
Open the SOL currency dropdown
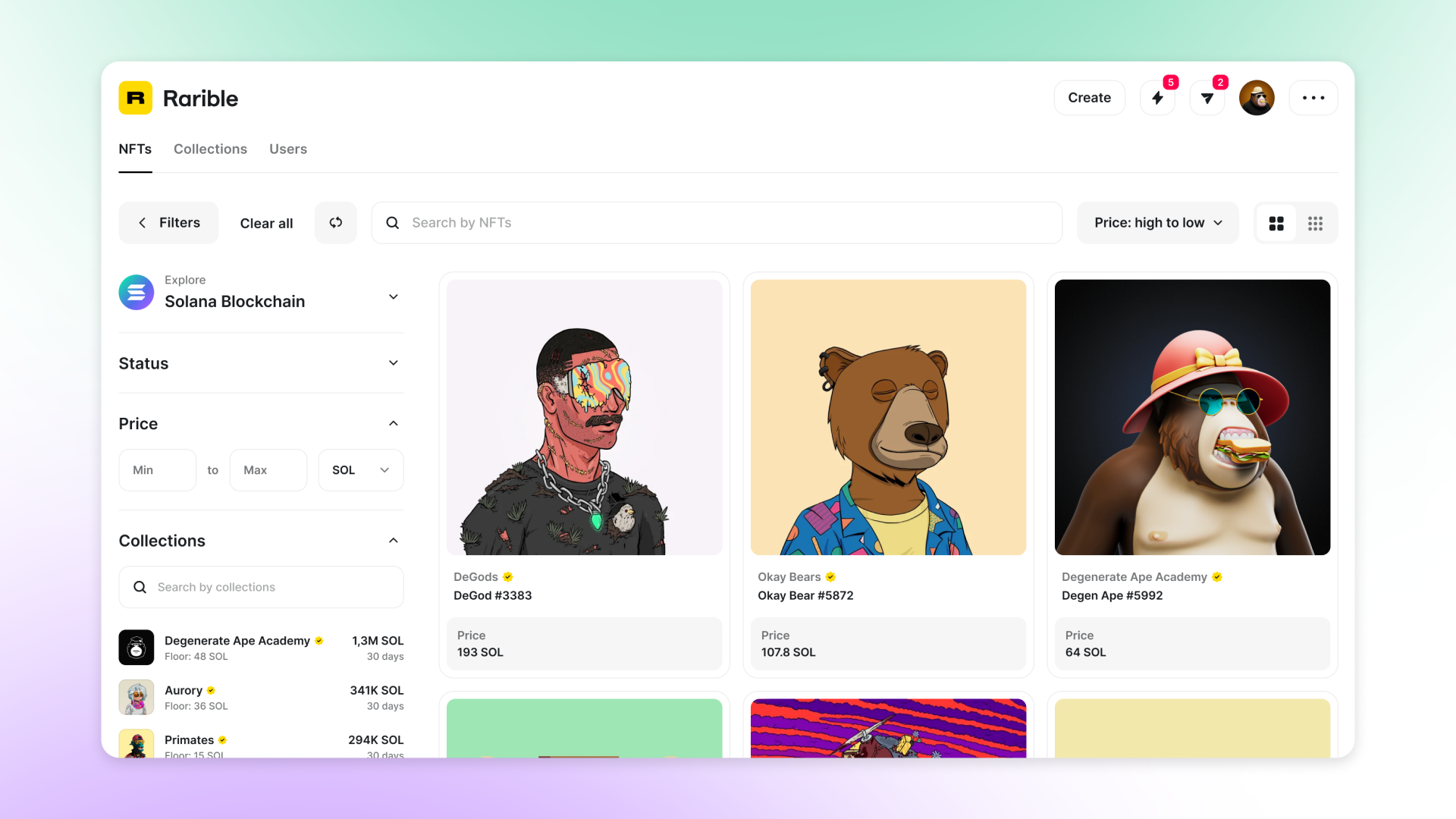coord(360,470)
